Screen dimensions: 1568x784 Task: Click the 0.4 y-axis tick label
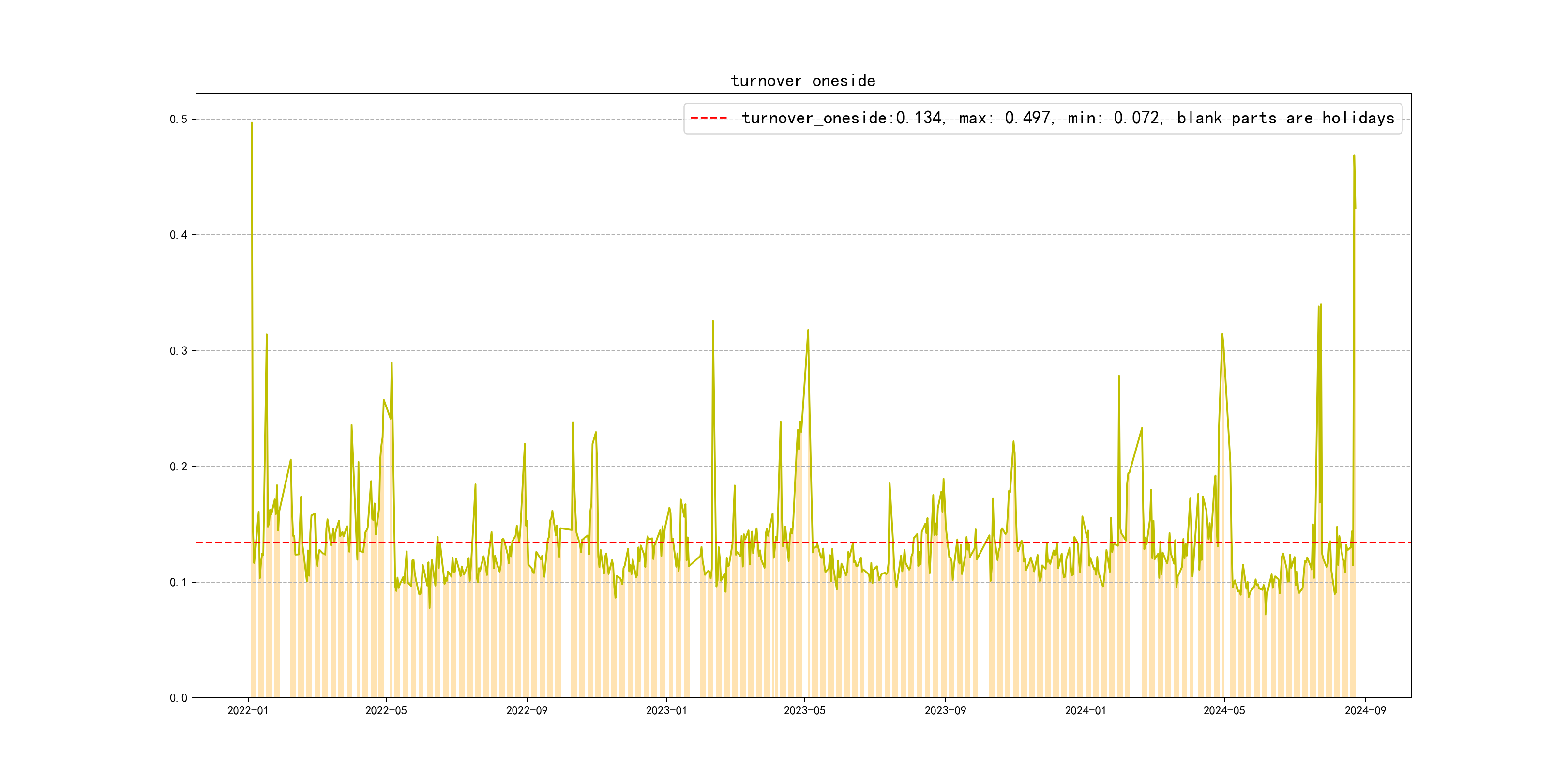click(179, 235)
